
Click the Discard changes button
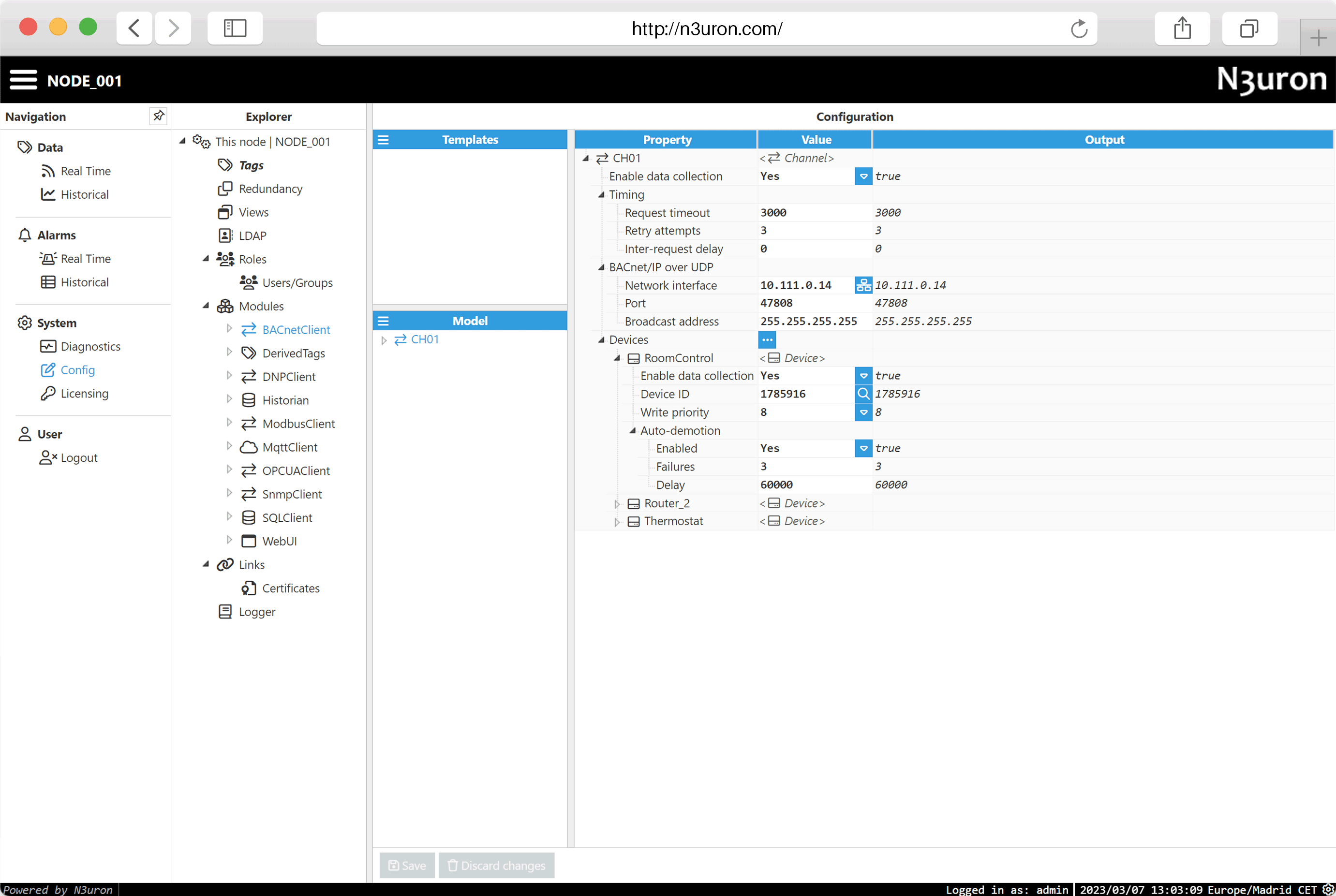click(x=496, y=866)
